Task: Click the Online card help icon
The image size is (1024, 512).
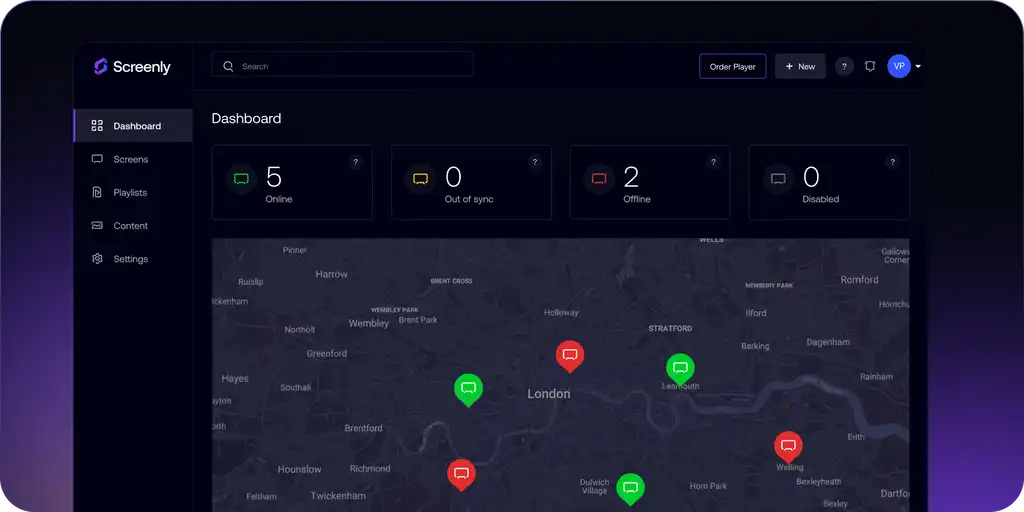Action: click(x=355, y=162)
